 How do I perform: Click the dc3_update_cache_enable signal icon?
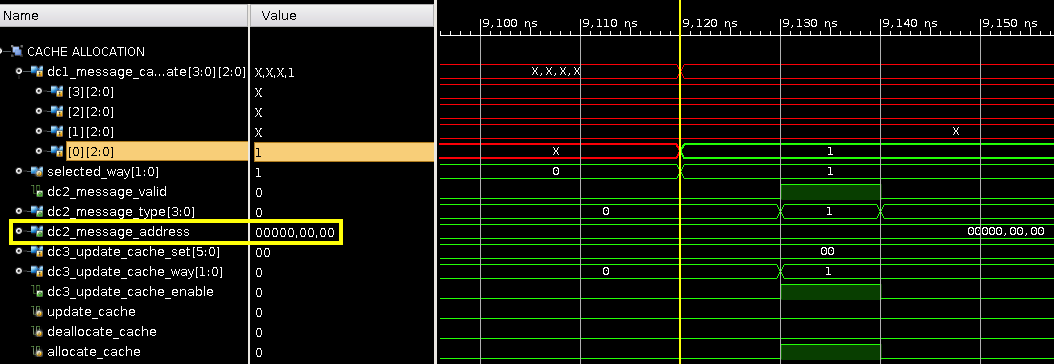[x=37, y=292]
